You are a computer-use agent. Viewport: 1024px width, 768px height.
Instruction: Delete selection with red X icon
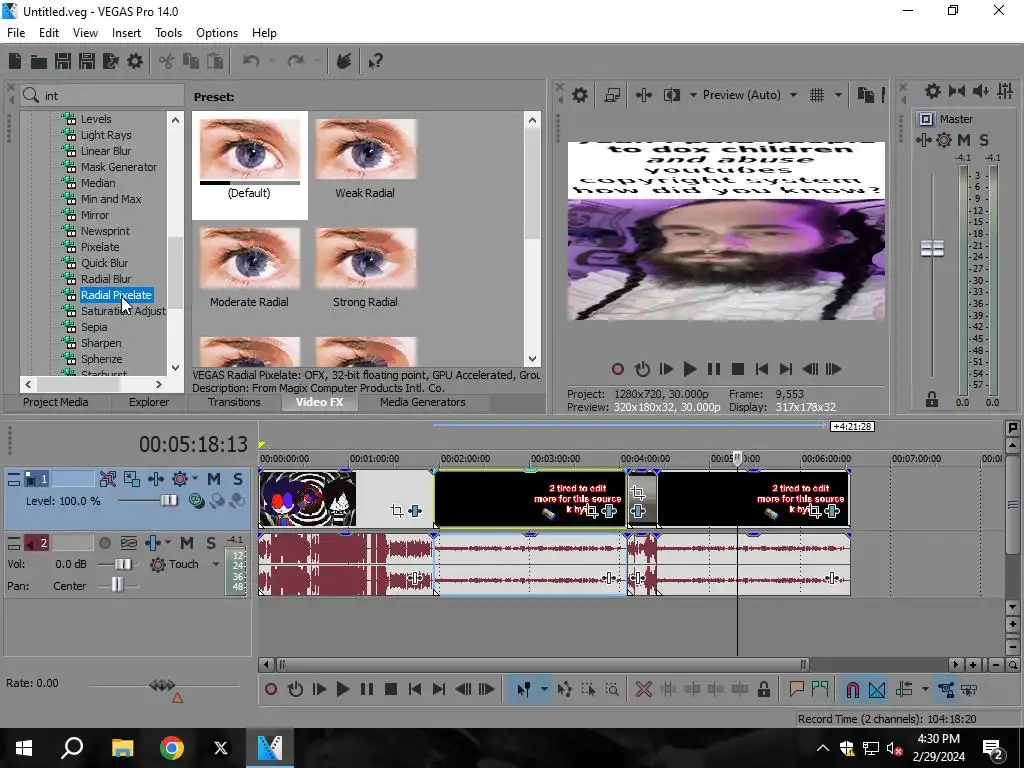(643, 689)
